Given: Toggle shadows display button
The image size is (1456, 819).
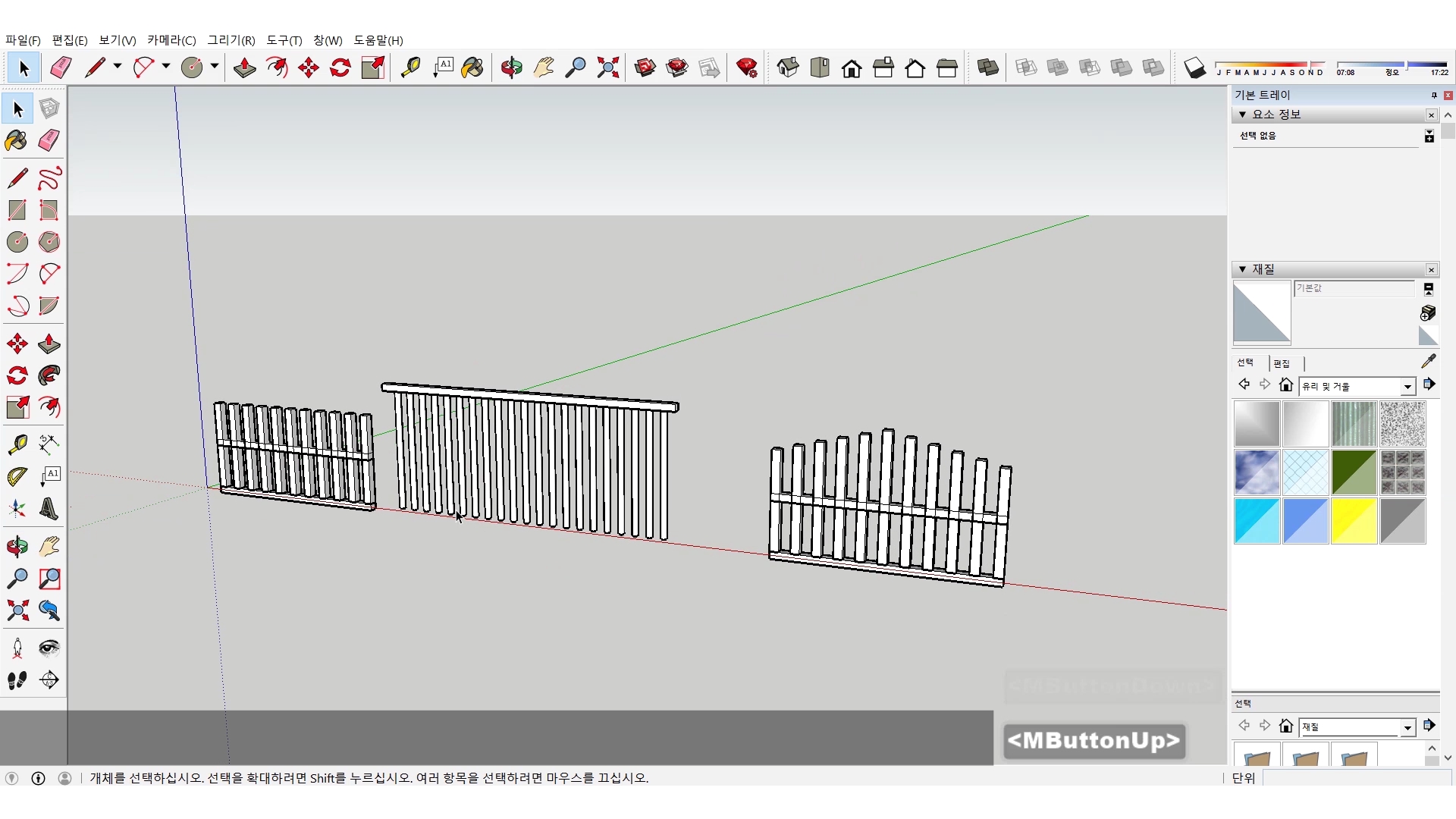Looking at the screenshot, I should 1194,68.
